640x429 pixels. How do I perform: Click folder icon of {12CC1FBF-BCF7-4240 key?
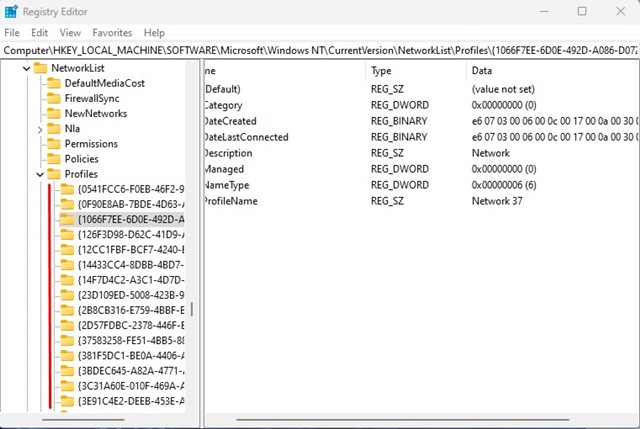click(x=67, y=249)
